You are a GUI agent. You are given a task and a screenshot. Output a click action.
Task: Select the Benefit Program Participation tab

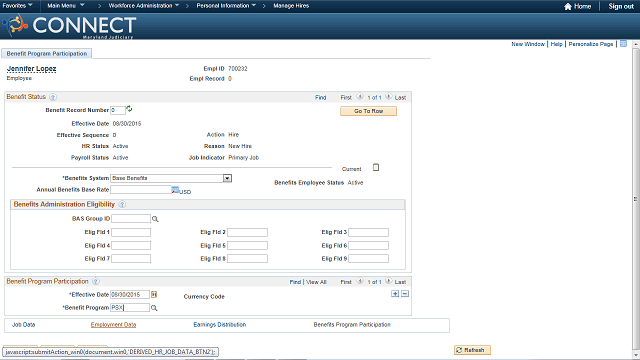pyautogui.click(x=47, y=53)
